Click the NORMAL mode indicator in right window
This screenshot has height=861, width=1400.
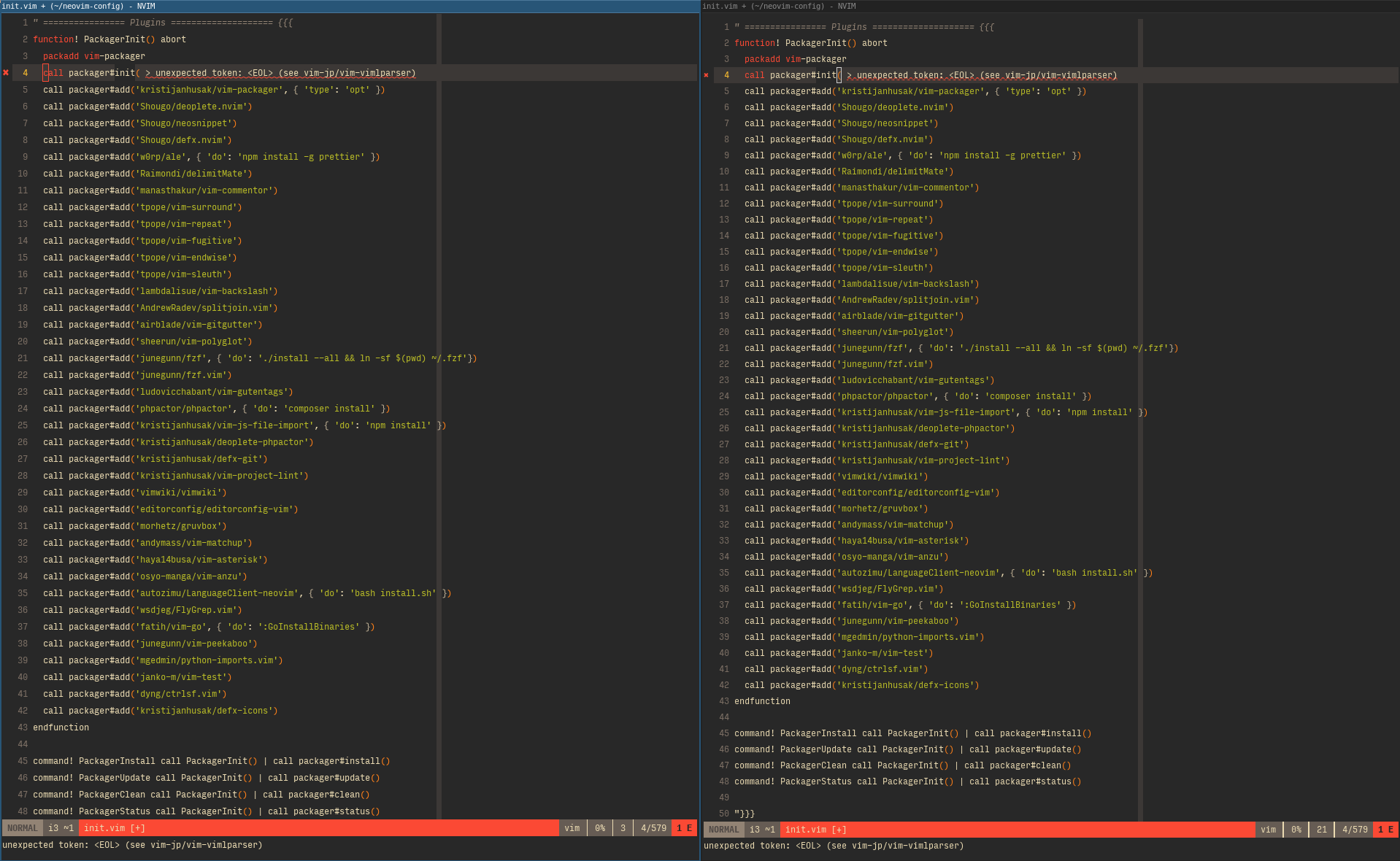click(723, 830)
